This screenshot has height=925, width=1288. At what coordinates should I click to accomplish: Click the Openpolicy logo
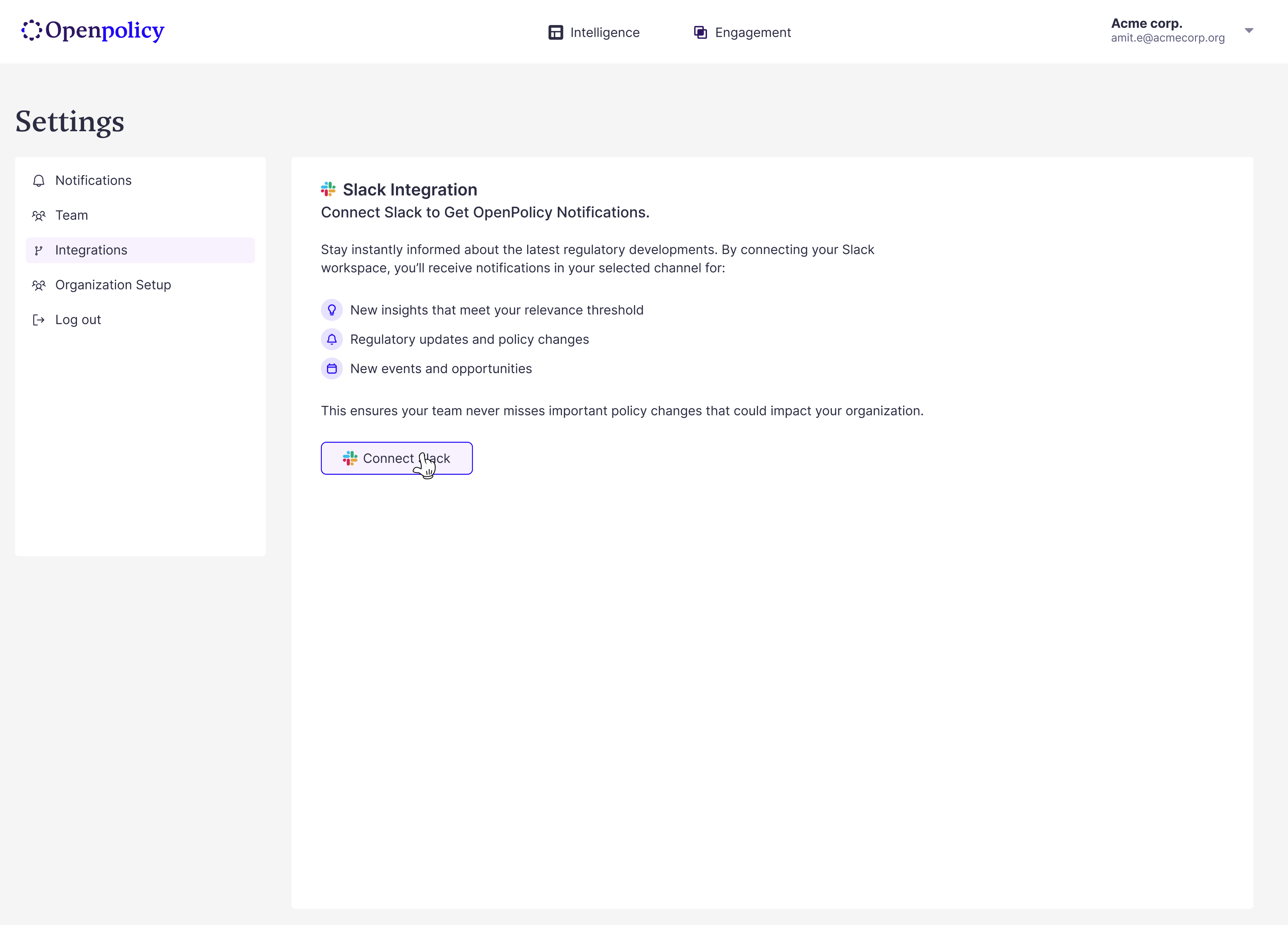(93, 31)
